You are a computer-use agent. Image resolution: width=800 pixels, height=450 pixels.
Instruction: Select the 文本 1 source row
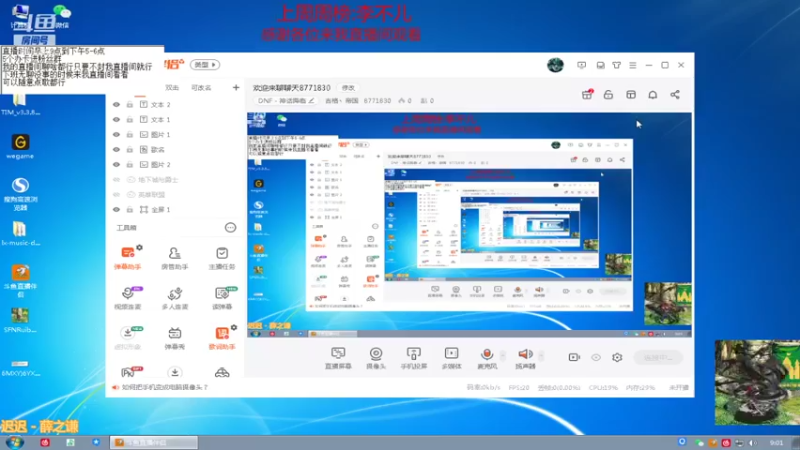click(176, 119)
